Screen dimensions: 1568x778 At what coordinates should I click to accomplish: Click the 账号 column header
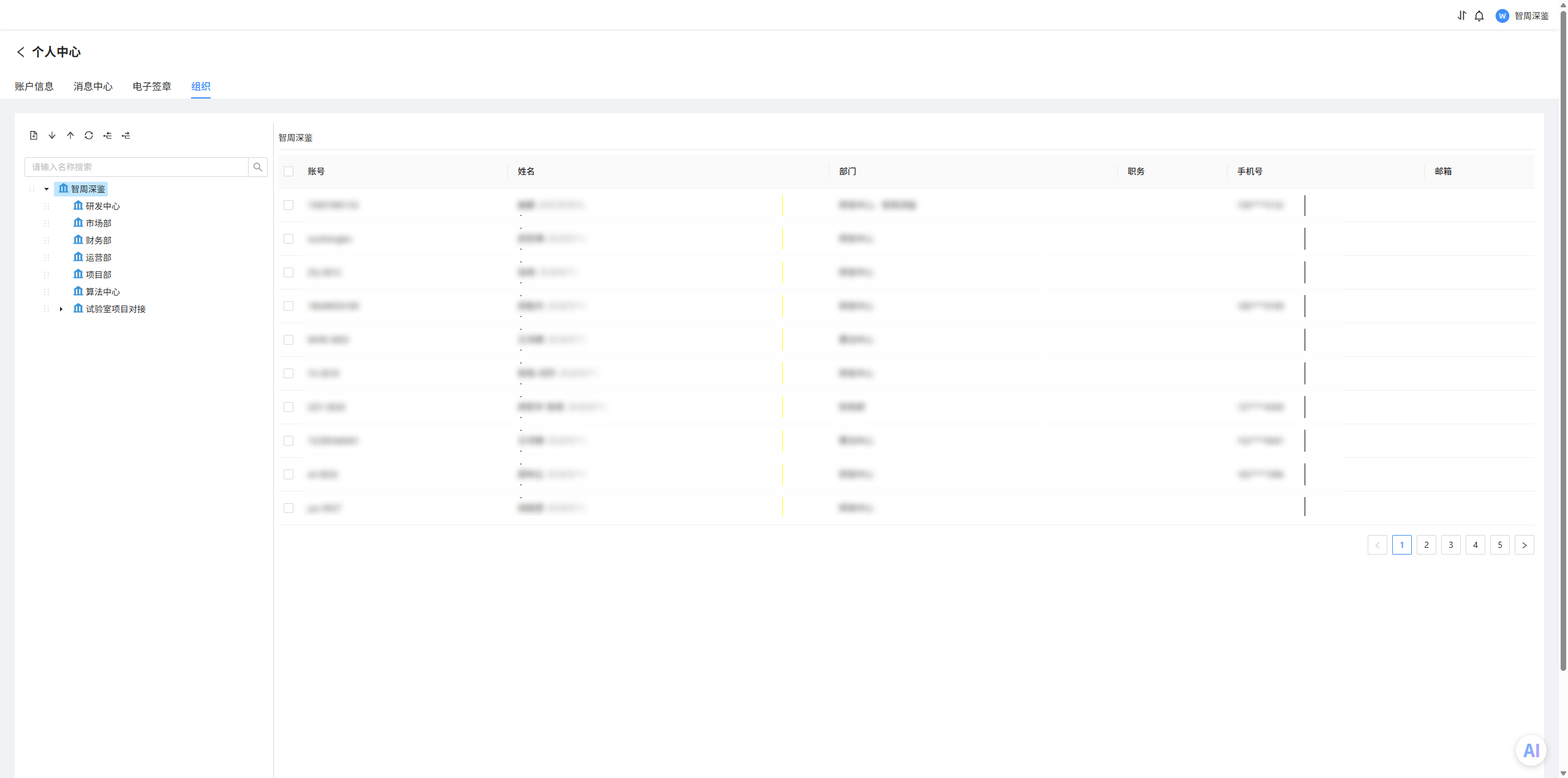(316, 171)
